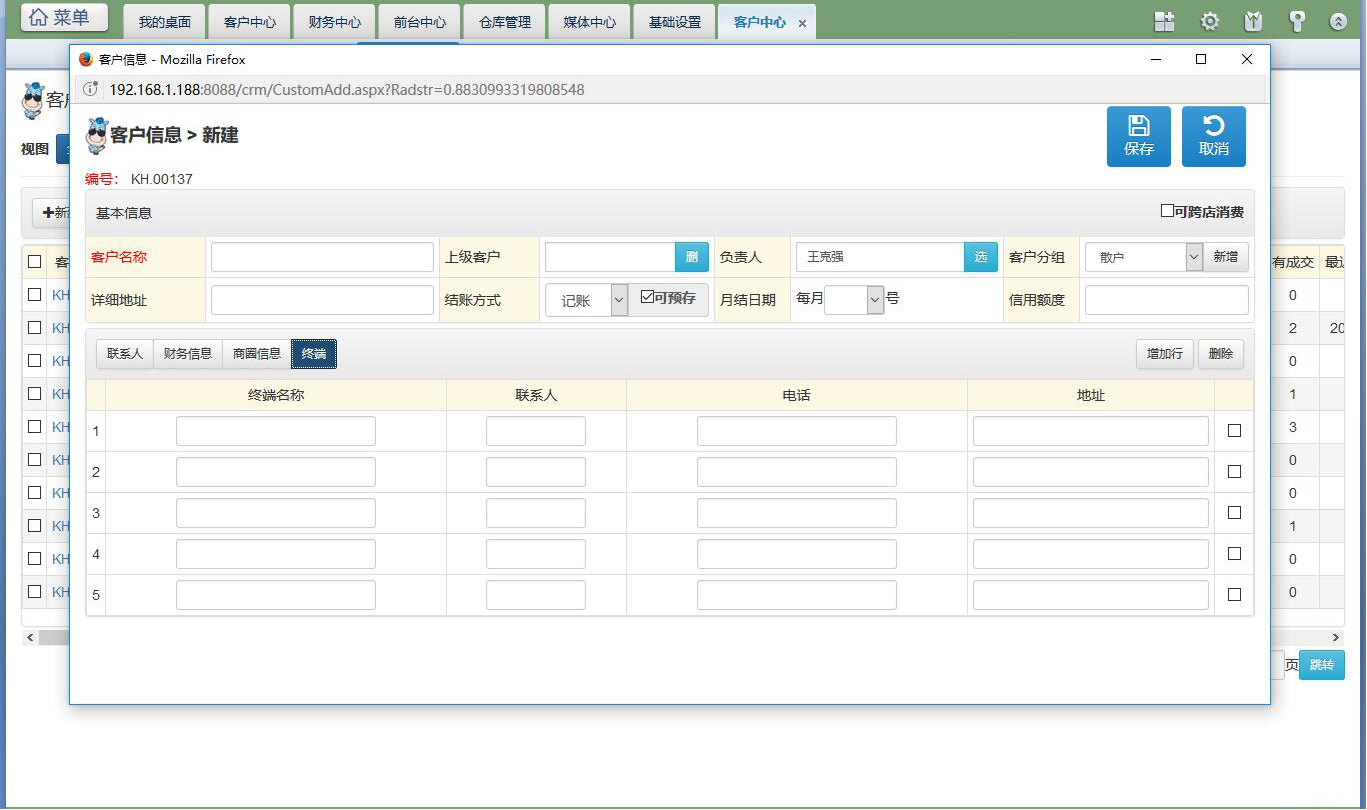Check the 可跨店消费 checkbox
This screenshot has height=810, width=1367.
[1167, 211]
